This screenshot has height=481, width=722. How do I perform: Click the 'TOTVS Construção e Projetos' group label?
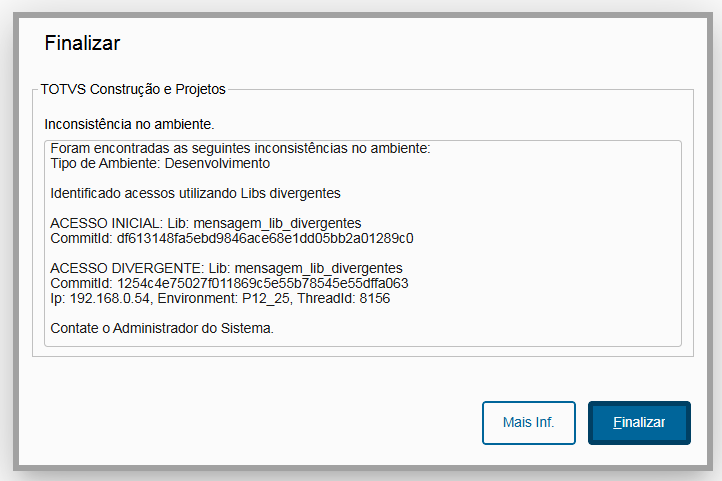tap(133, 89)
